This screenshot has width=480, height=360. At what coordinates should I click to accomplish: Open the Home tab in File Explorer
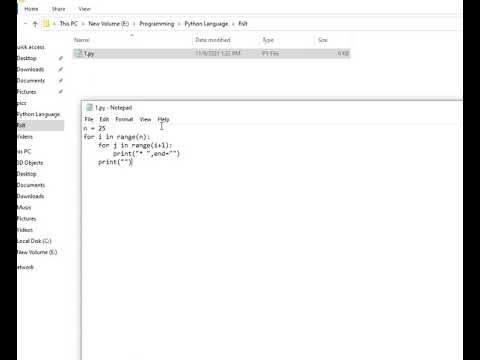point(31,9)
